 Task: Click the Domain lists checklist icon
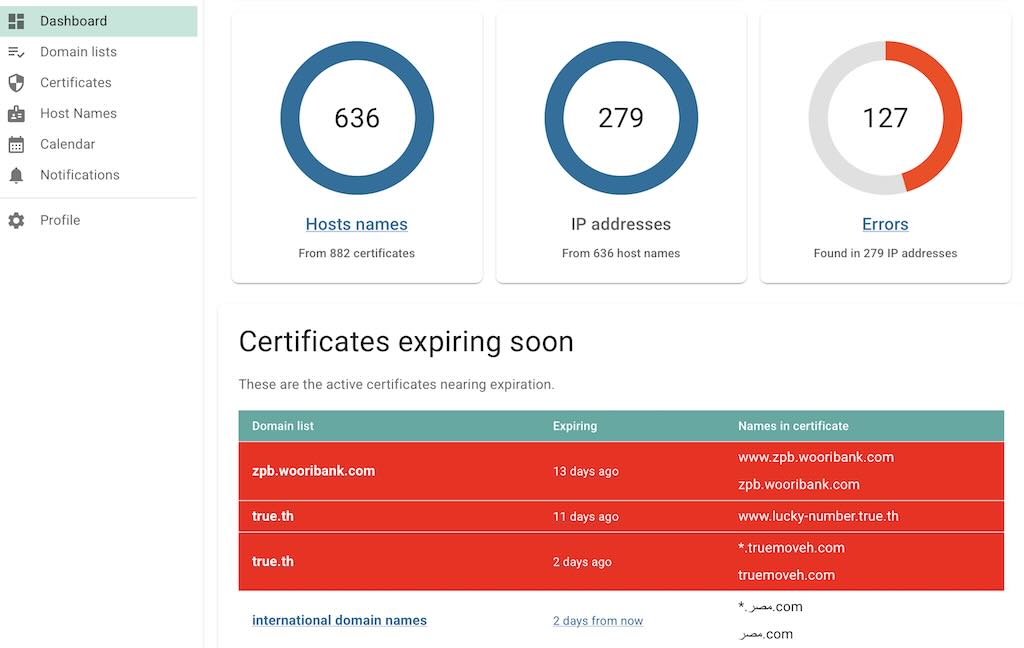pos(16,52)
